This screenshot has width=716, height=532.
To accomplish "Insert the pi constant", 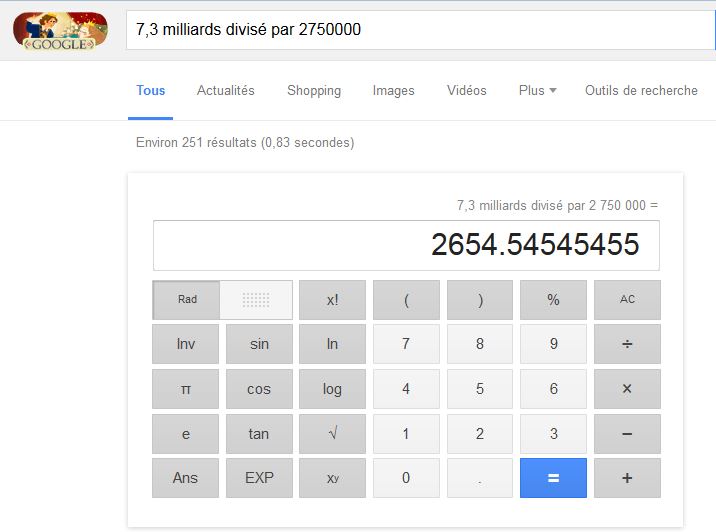I will pyautogui.click(x=185, y=389).
